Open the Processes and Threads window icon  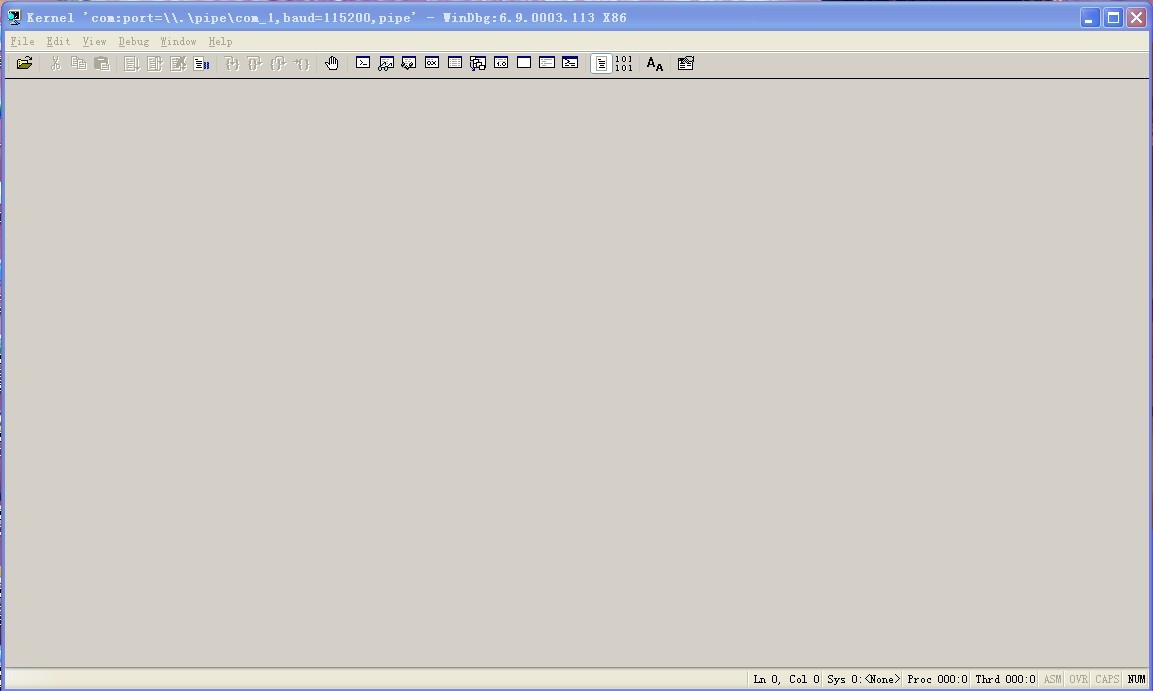pos(547,63)
